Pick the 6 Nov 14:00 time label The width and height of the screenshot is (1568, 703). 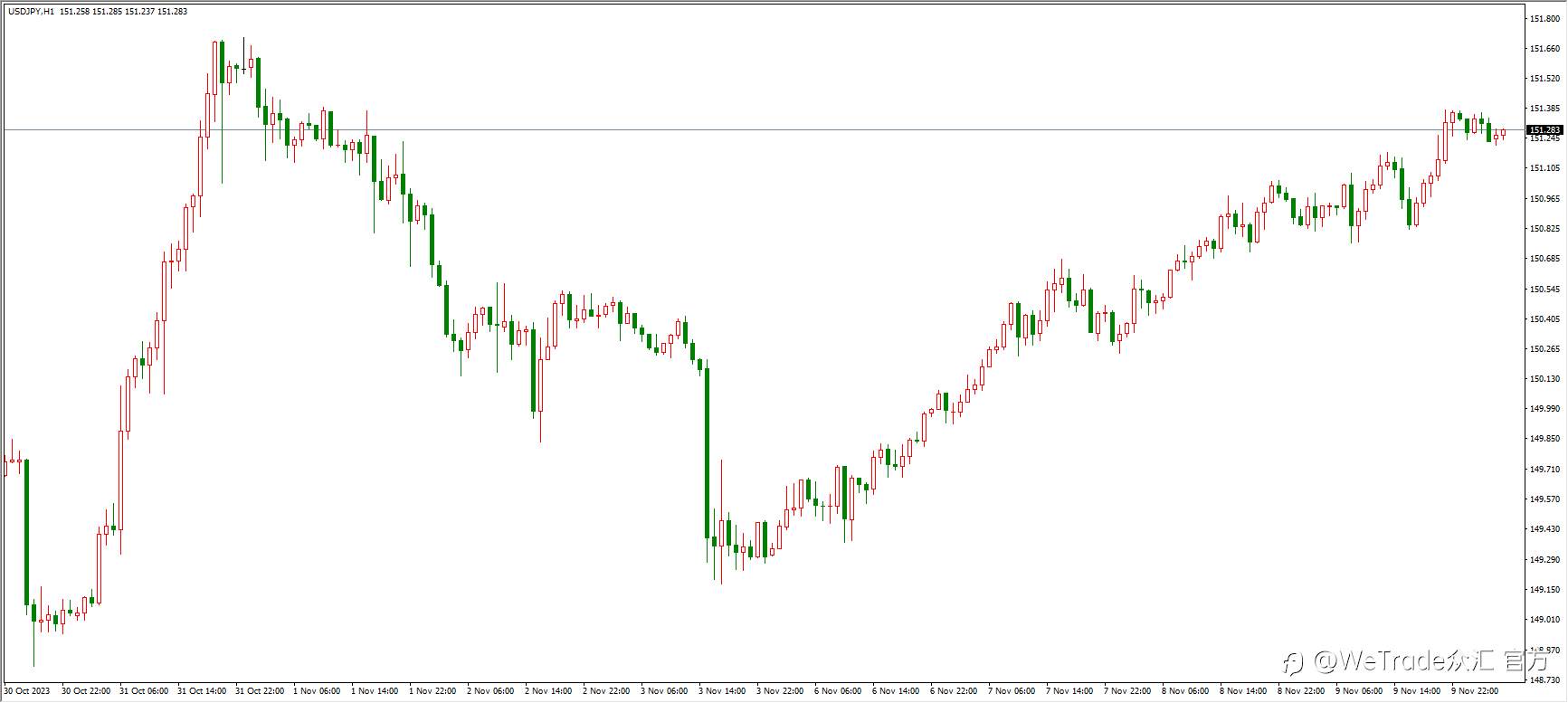896,691
